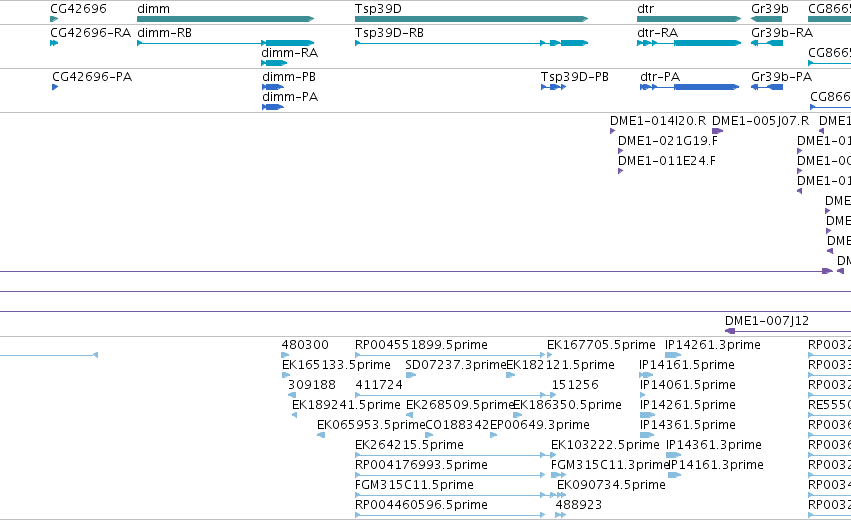Click the 309188 feature

point(292,395)
